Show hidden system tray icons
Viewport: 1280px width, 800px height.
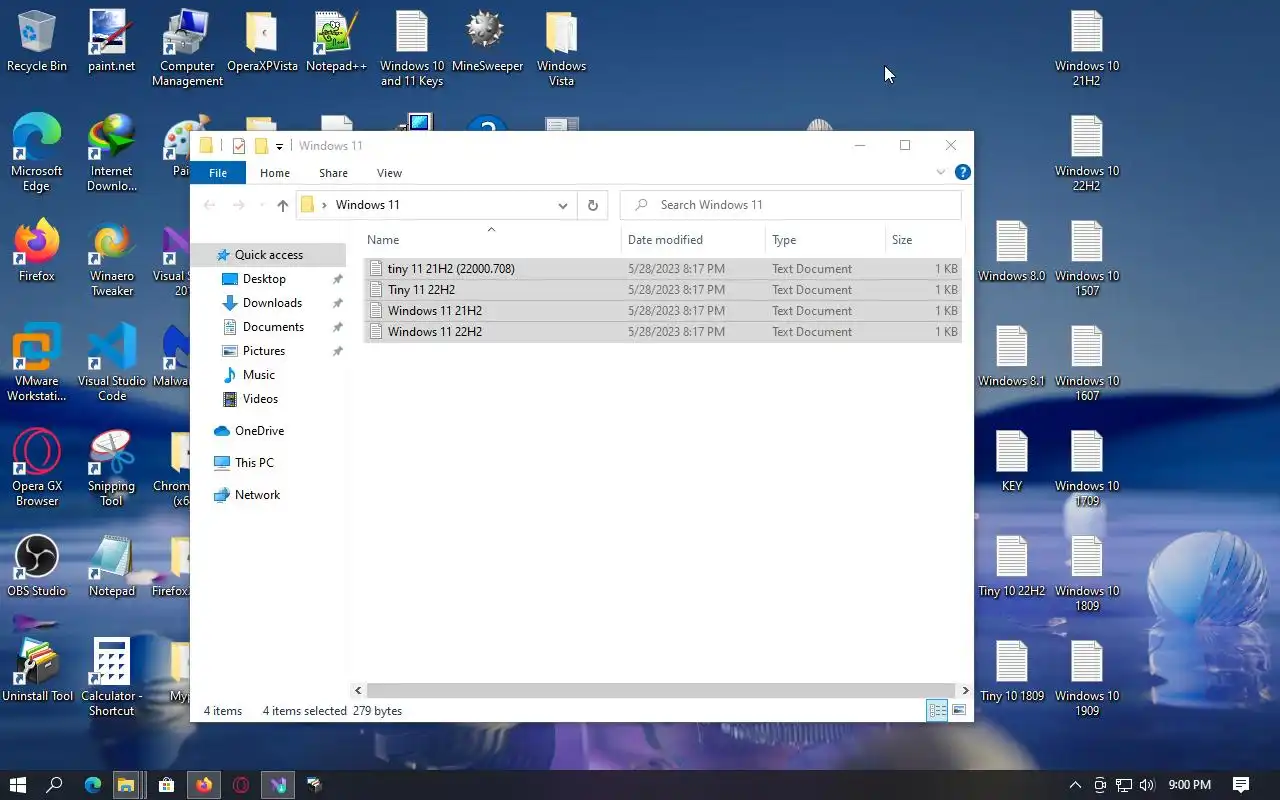1075,785
